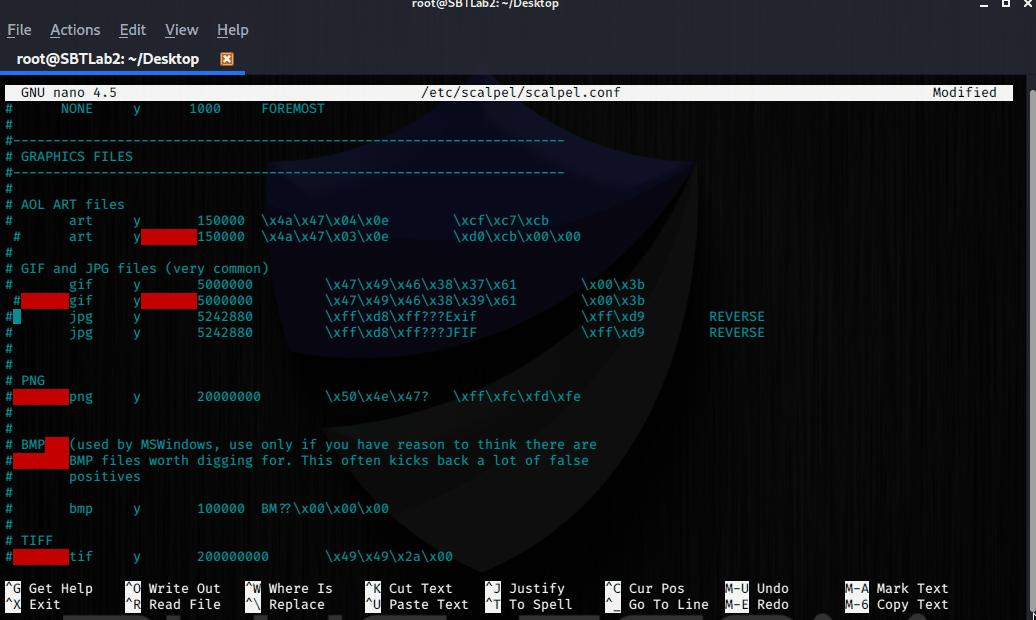Click the GIF and JPG files comment line
1036x620 pixels.
[x=137, y=268]
